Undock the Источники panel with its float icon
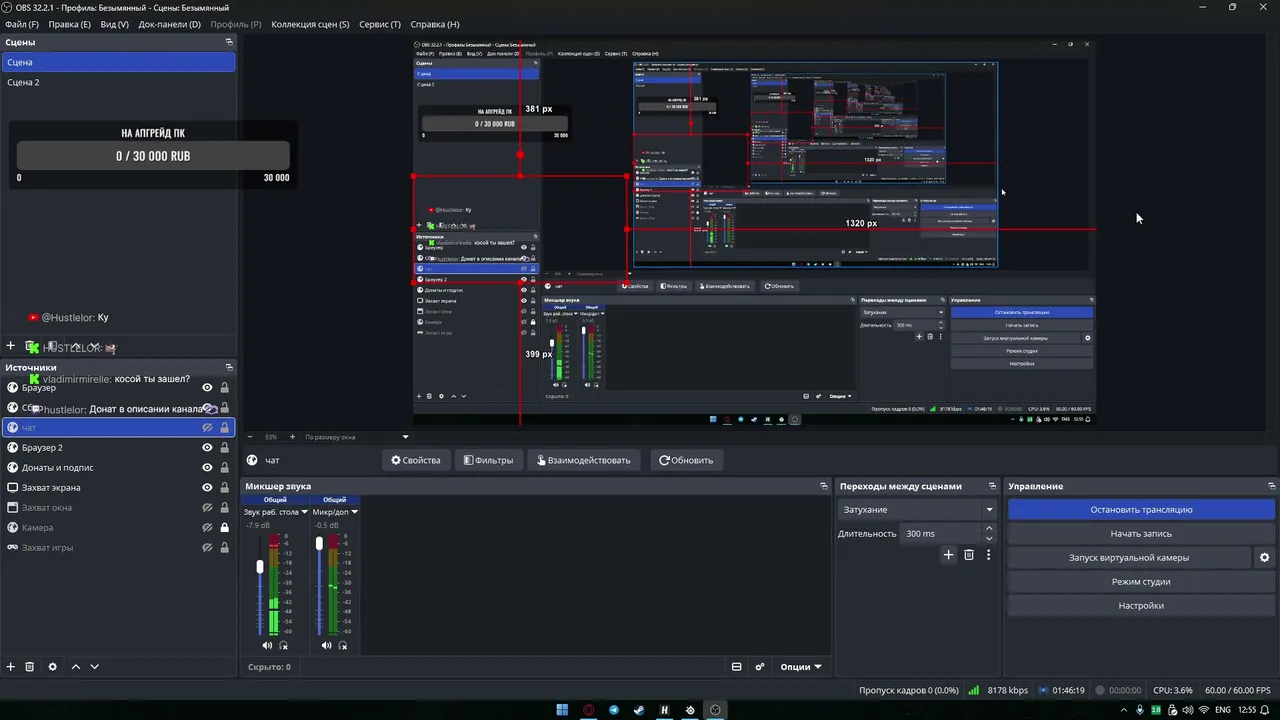Image resolution: width=1280 pixels, height=720 pixels. pos(229,367)
